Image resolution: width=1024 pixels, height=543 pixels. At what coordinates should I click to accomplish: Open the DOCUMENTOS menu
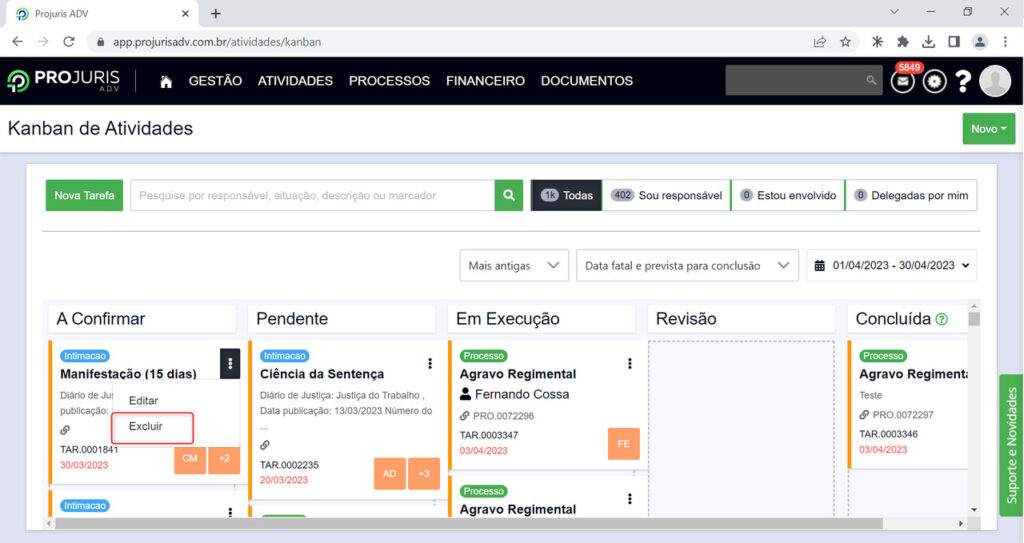coord(586,81)
